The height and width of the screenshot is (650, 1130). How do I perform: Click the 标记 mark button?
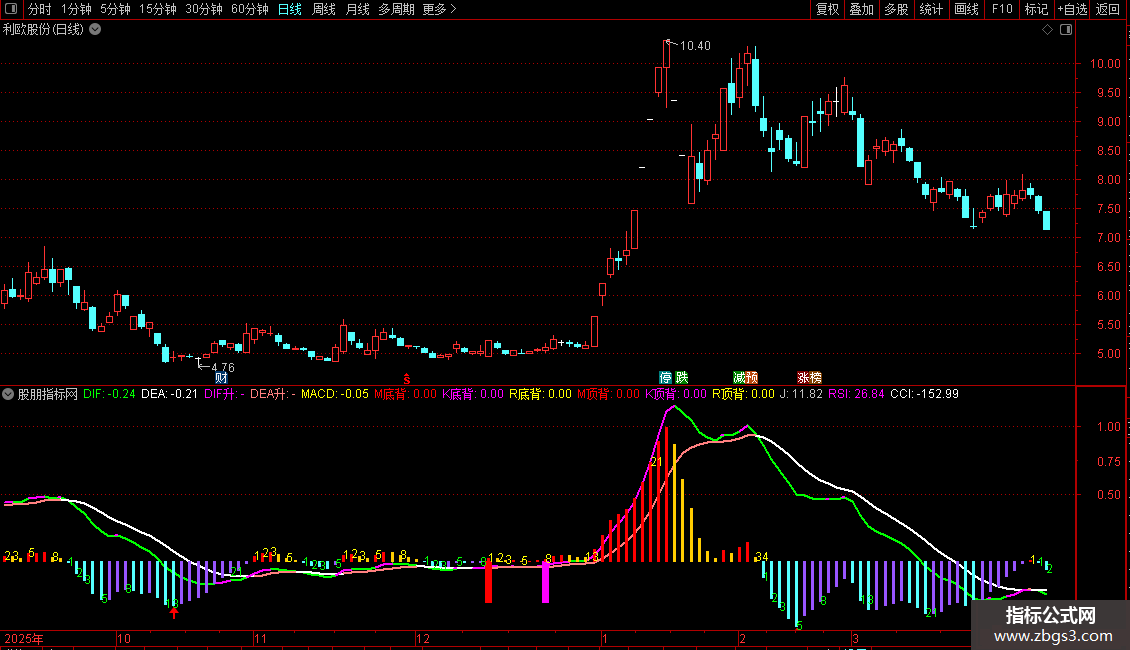point(1036,9)
